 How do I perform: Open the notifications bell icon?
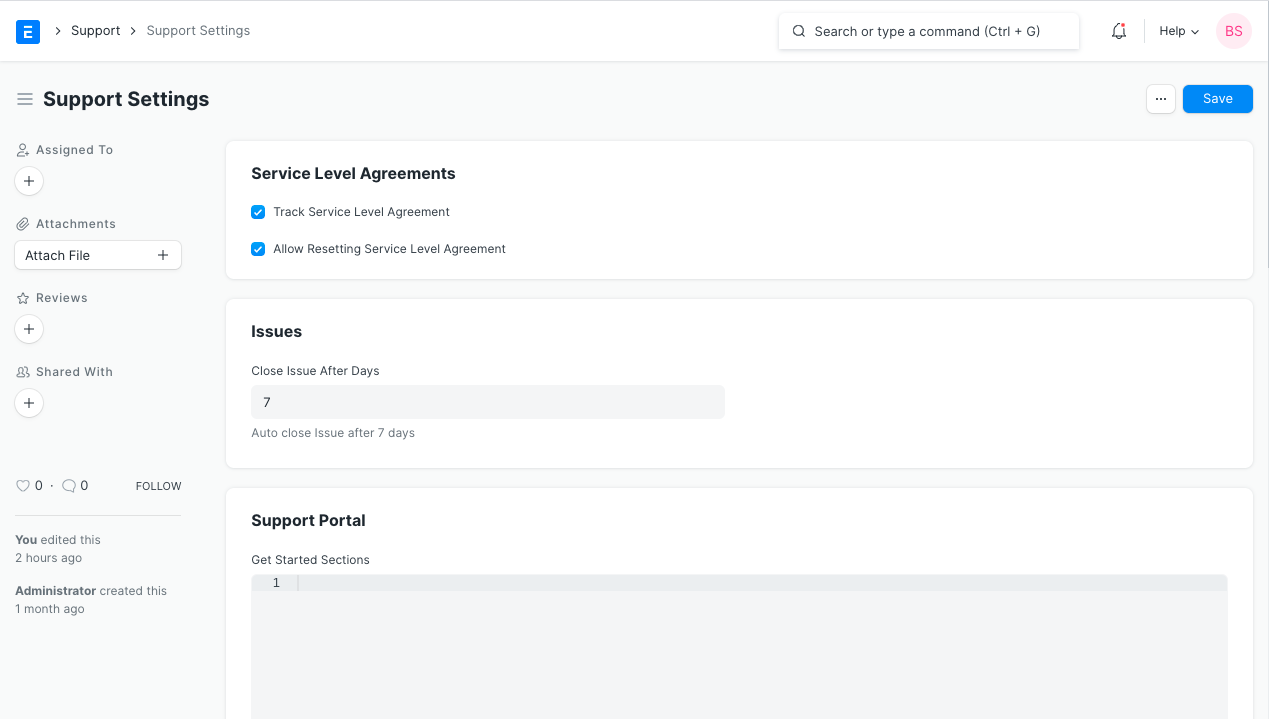[1119, 31]
